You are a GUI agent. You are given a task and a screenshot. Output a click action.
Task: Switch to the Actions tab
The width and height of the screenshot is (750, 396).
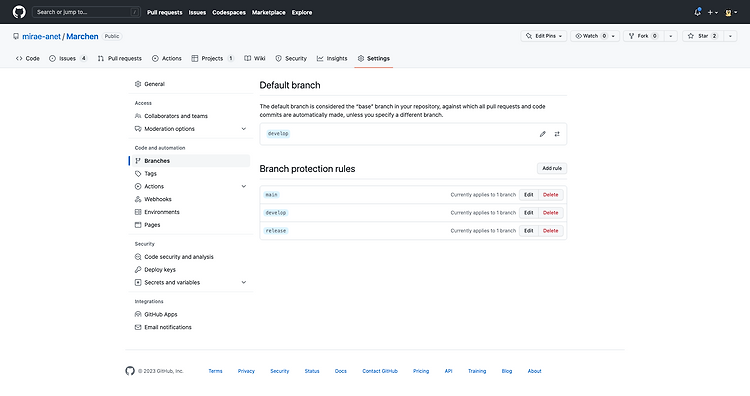click(x=166, y=58)
